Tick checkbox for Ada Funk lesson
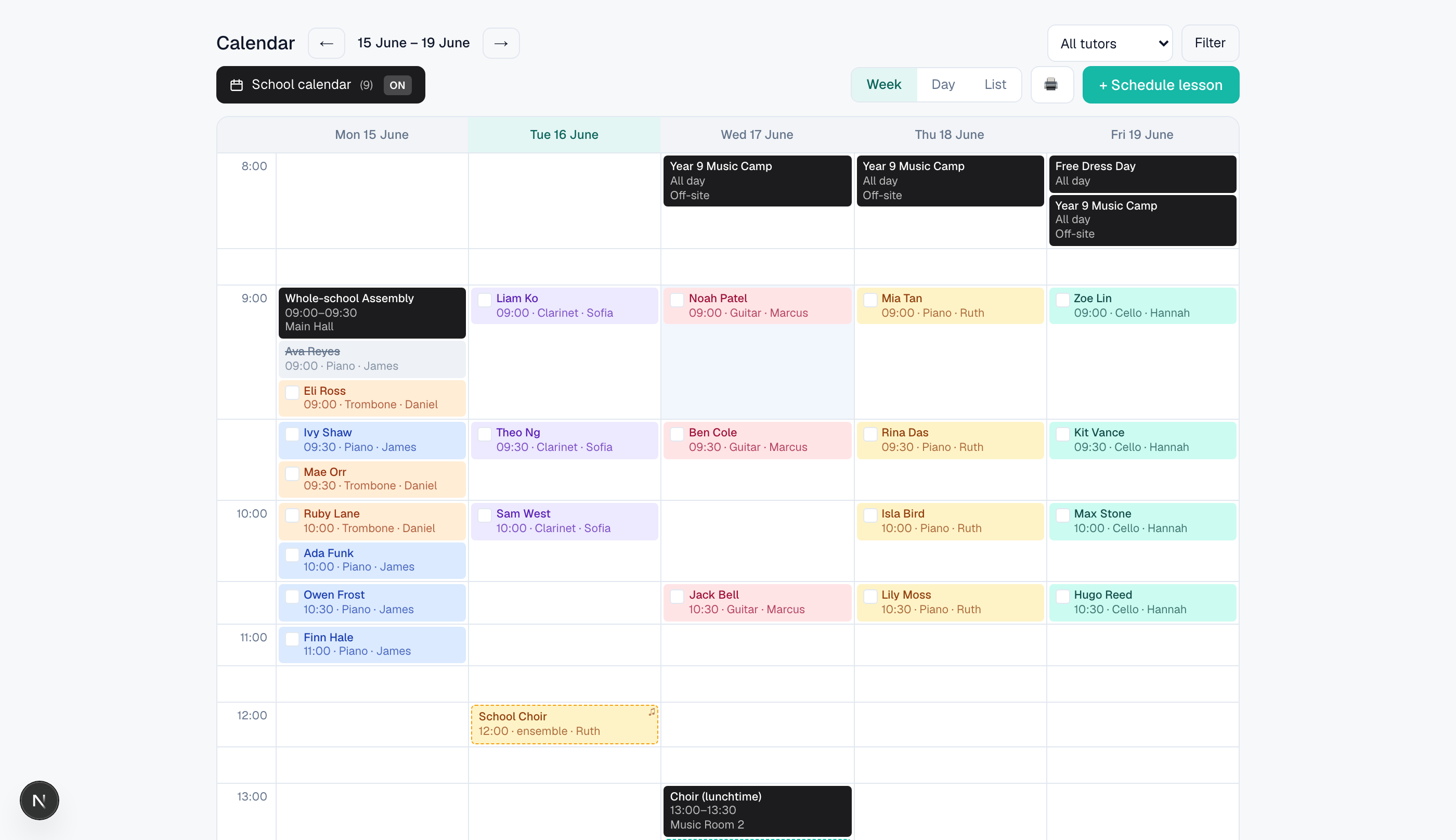 292,554
